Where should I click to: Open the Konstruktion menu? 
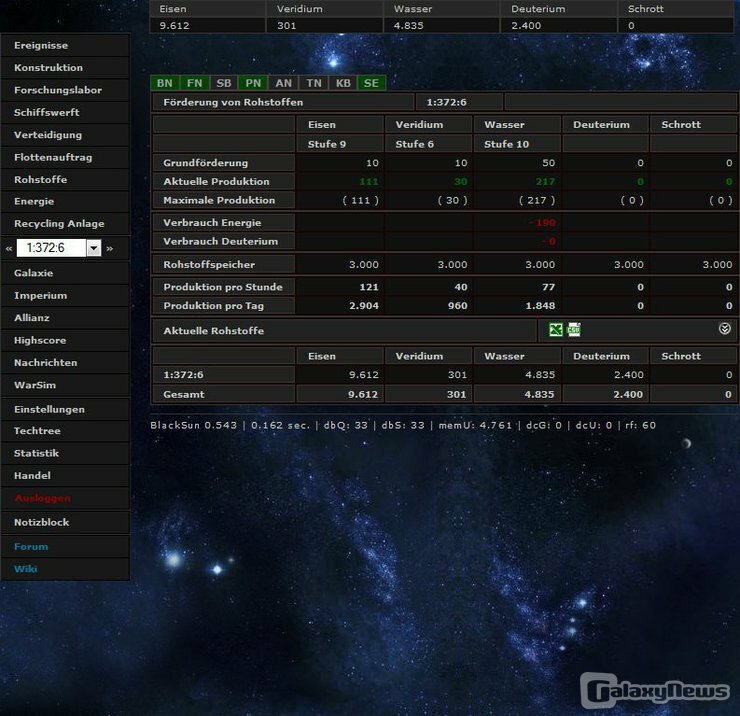(x=65, y=67)
